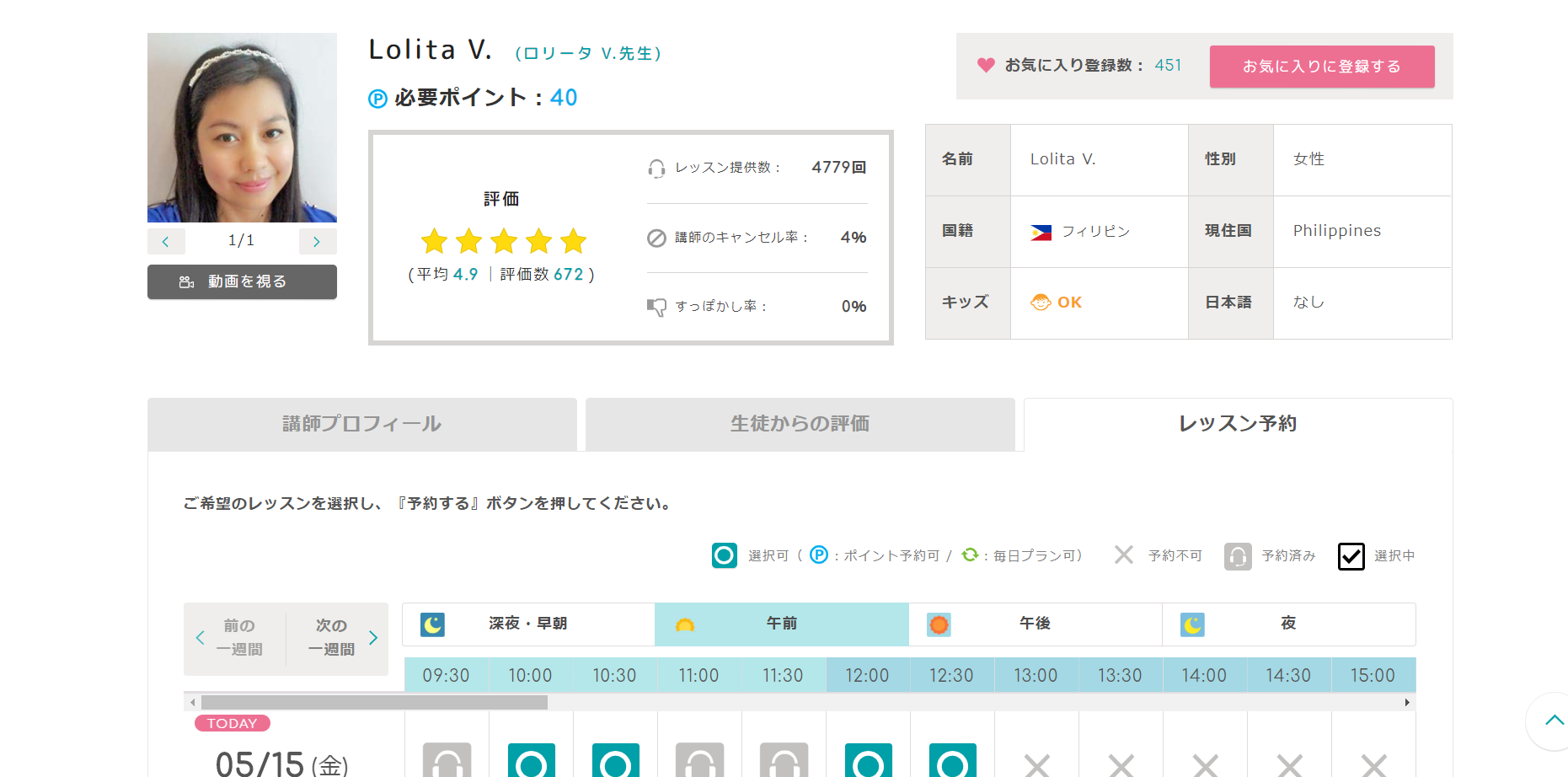Select the 12:00 available lesson slot
This screenshot has height=777, width=1568.
(868, 760)
